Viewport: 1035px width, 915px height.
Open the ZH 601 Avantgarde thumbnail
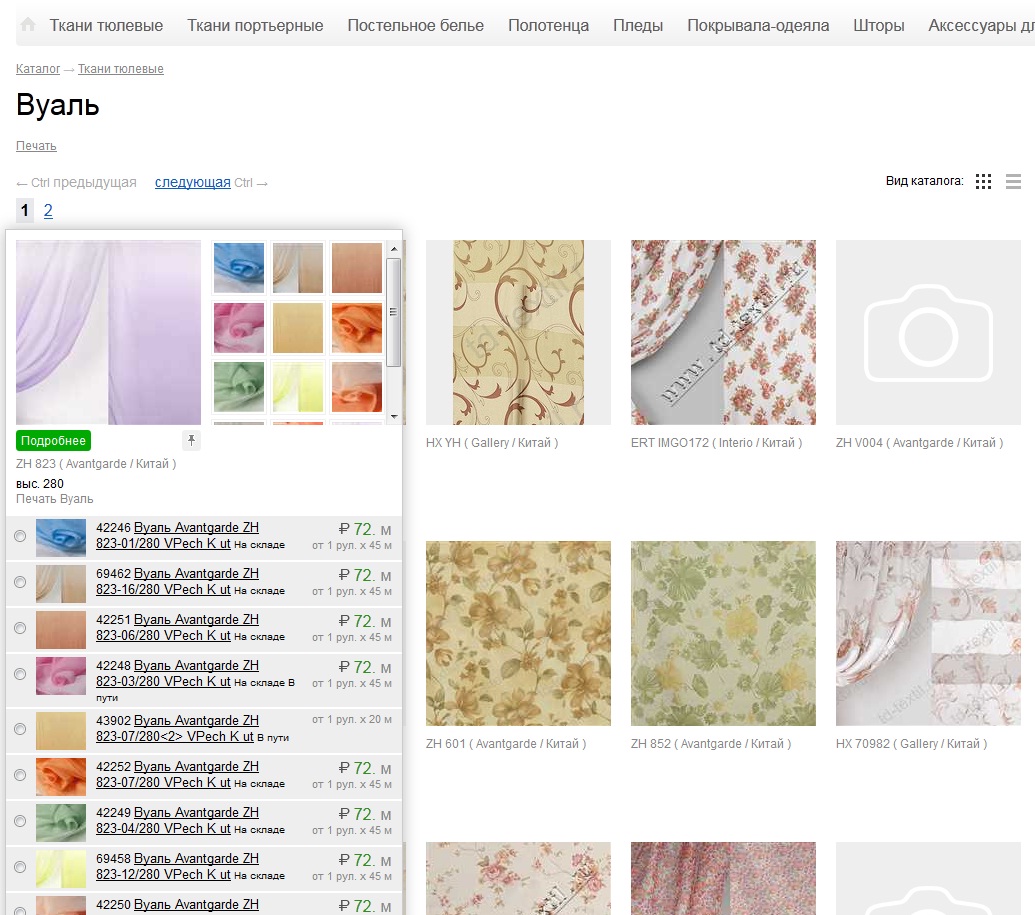pos(518,633)
